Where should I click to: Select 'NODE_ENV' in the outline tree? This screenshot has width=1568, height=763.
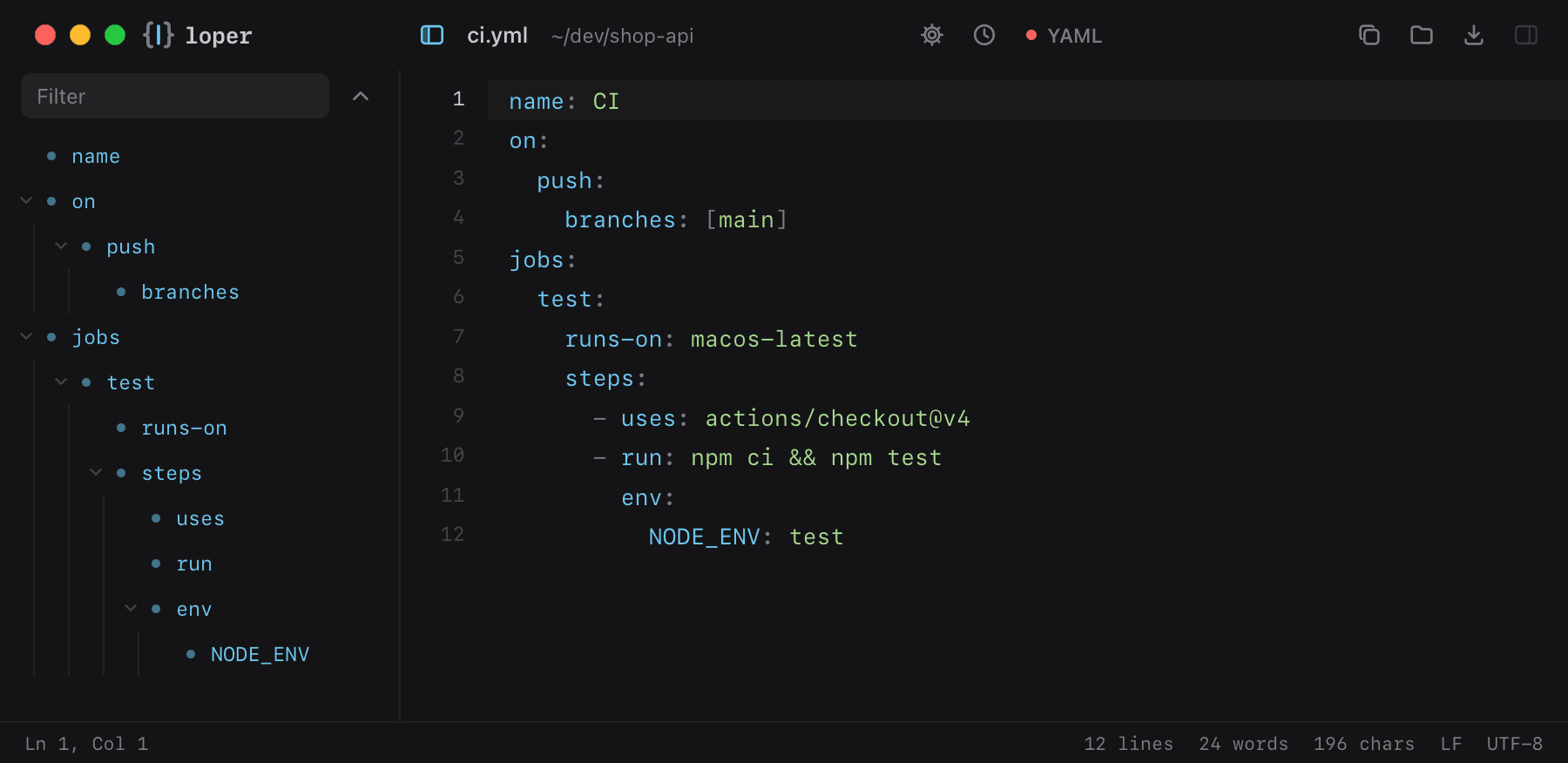pos(260,655)
